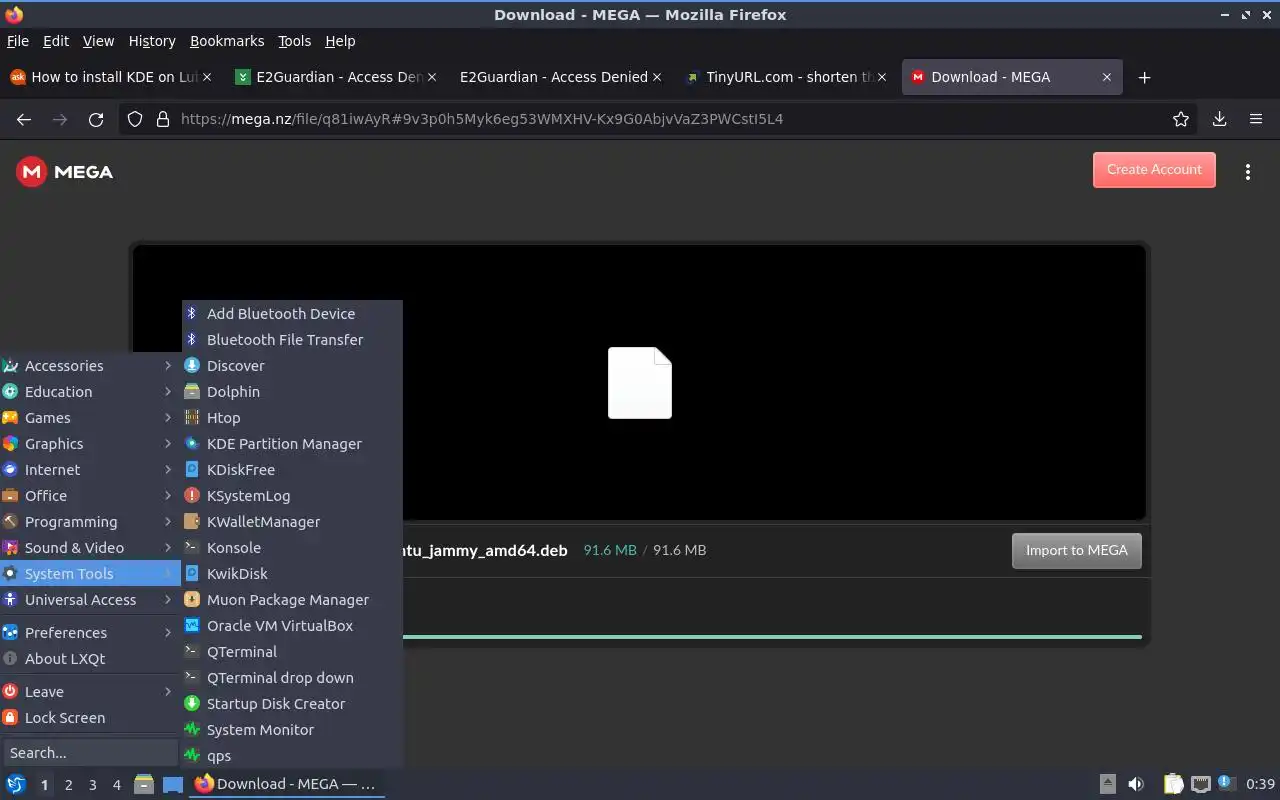Click the file preview document thumbnail
The width and height of the screenshot is (1280, 800).
640,383
